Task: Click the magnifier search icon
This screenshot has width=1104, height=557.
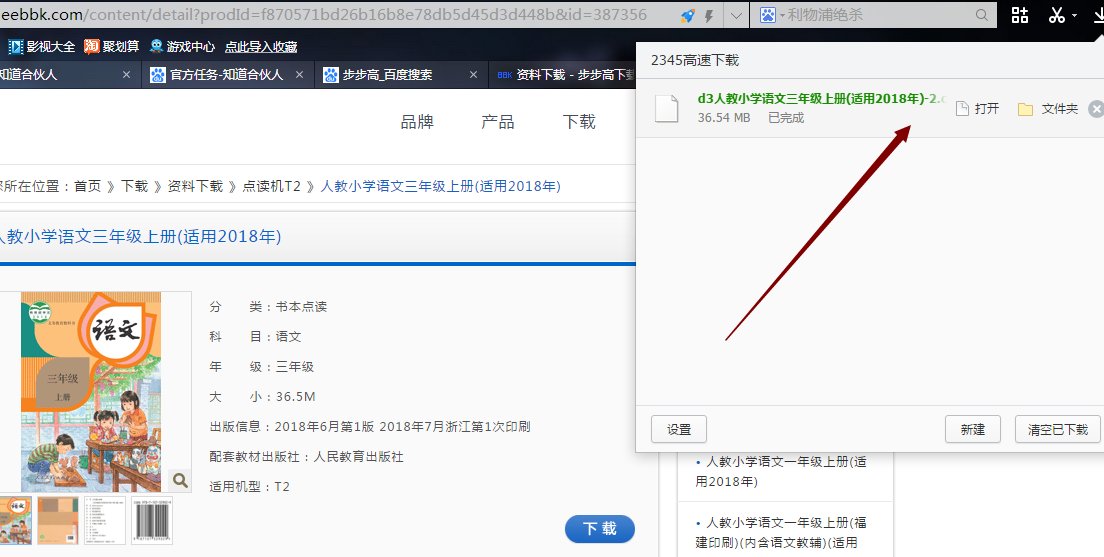Action: click(x=981, y=15)
